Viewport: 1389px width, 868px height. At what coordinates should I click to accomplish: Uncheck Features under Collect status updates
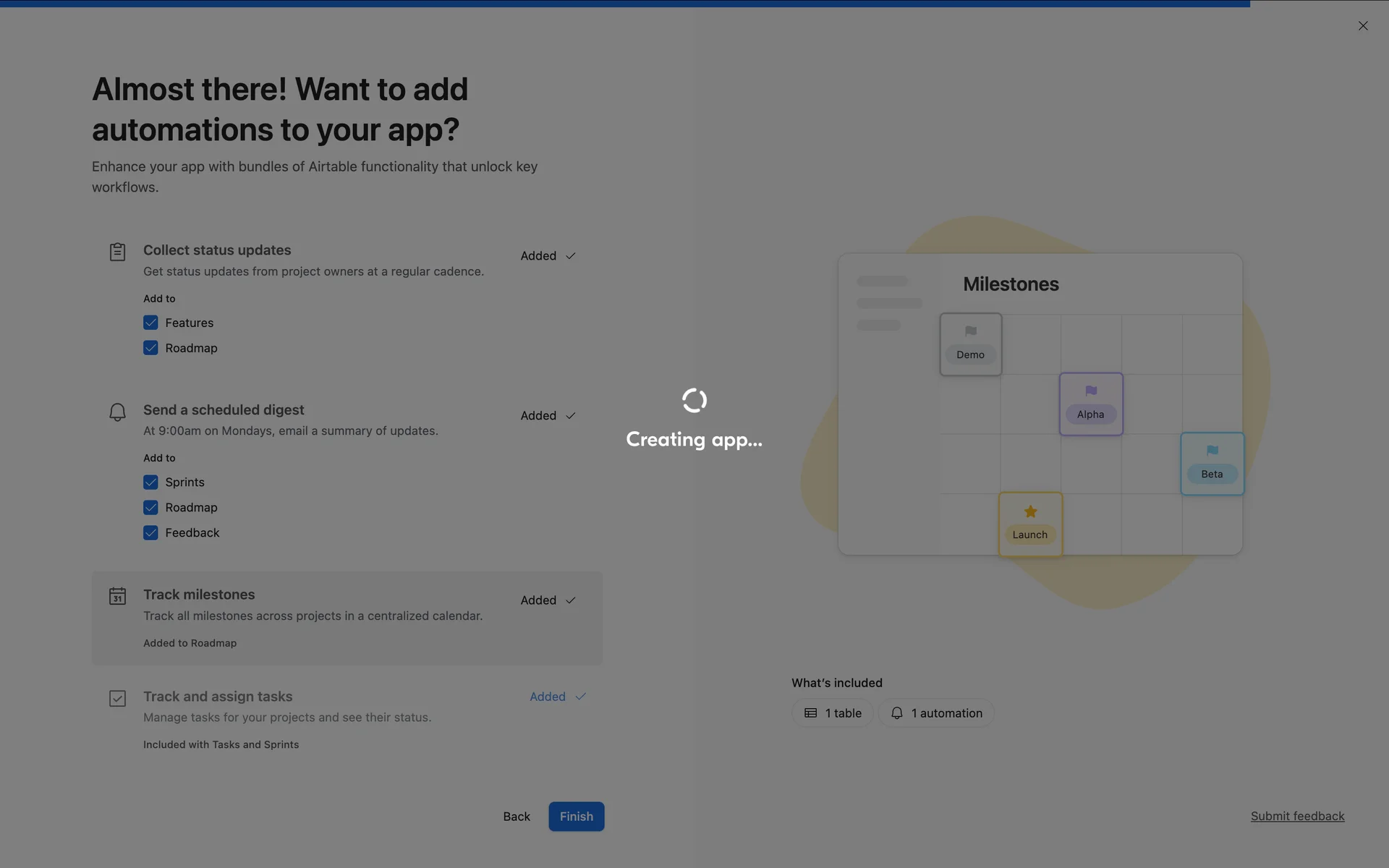click(150, 323)
